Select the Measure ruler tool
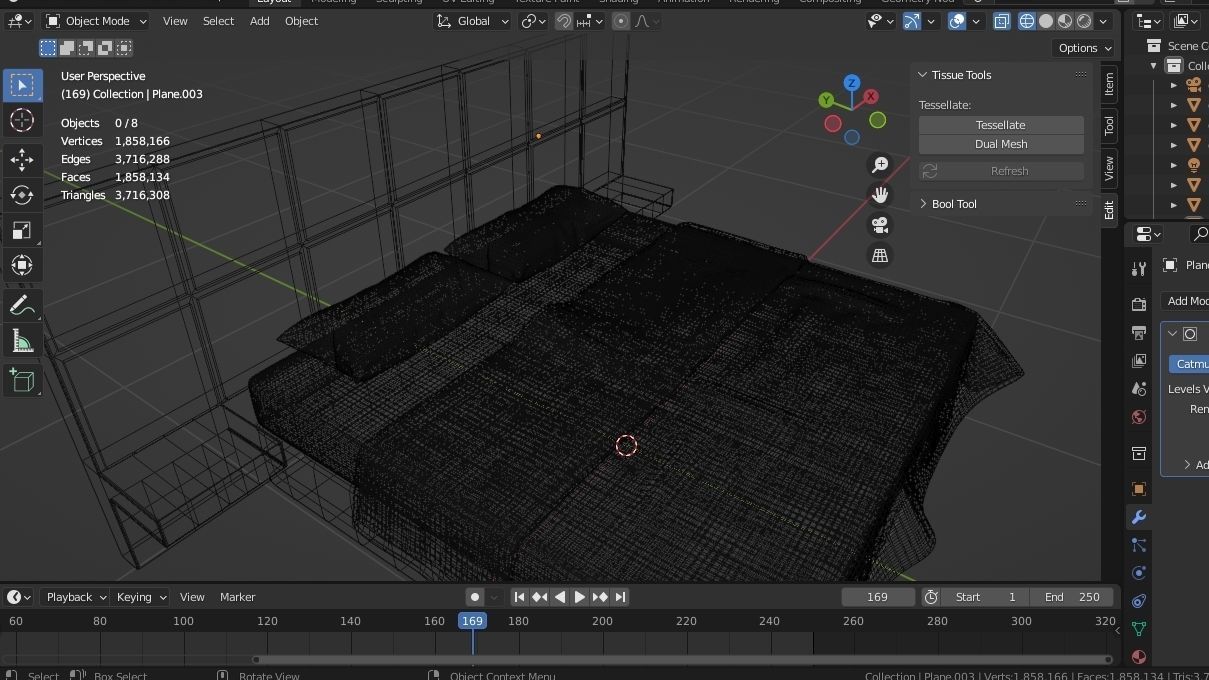 tap(22, 341)
